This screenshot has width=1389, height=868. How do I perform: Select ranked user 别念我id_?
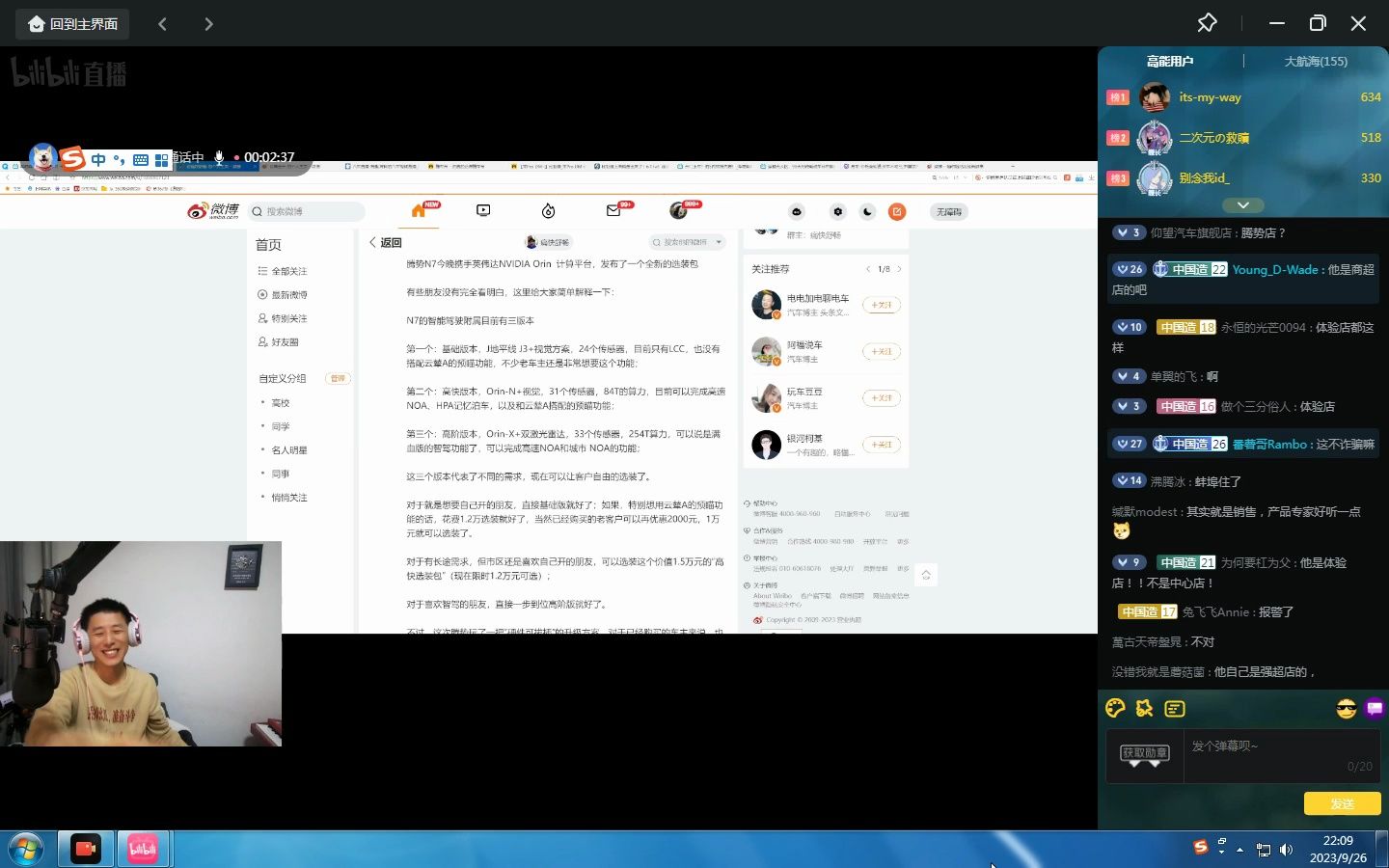(1204, 178)
